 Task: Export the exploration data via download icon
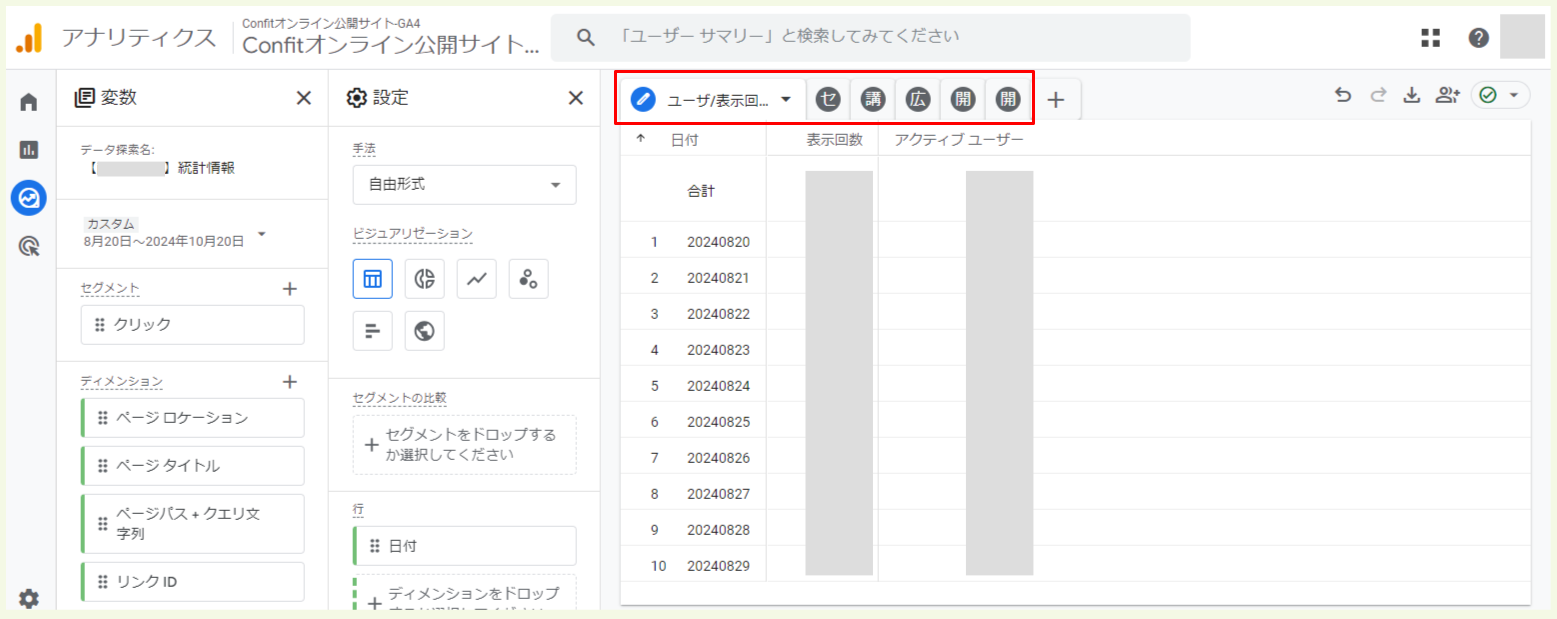(x=1411, y=94)
